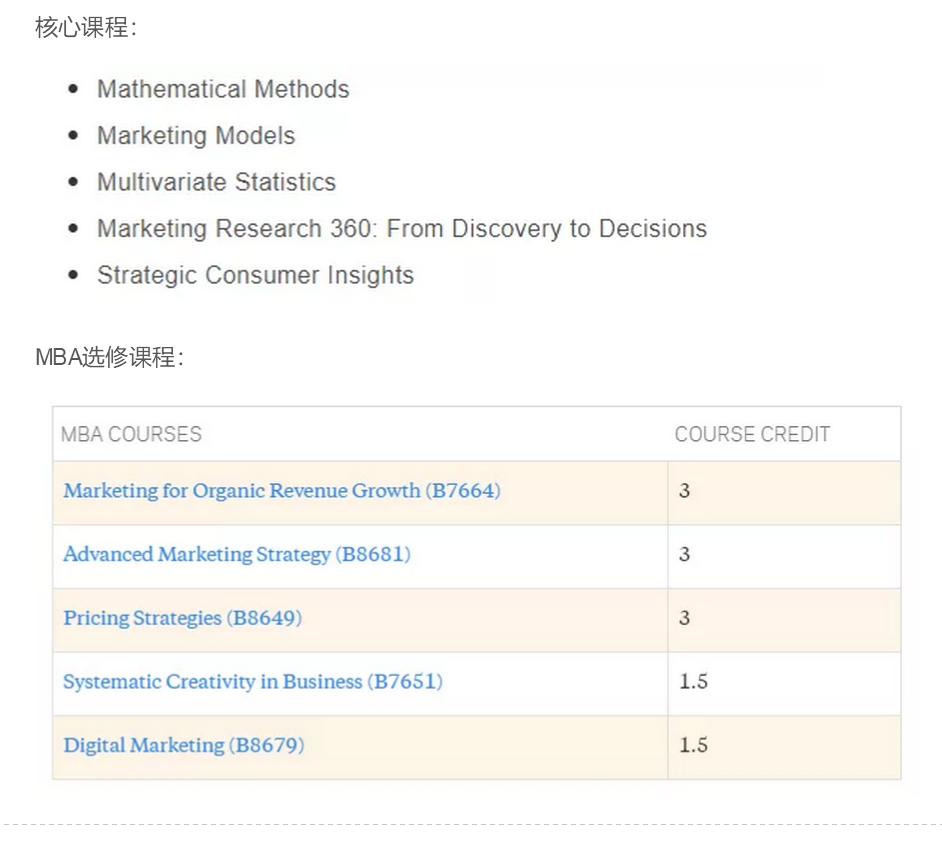The height and width of the screenshot is (856, 942).
Task: Open the Advanced Marketing Strategy (B8681) link
Action: tap(236, 554)
